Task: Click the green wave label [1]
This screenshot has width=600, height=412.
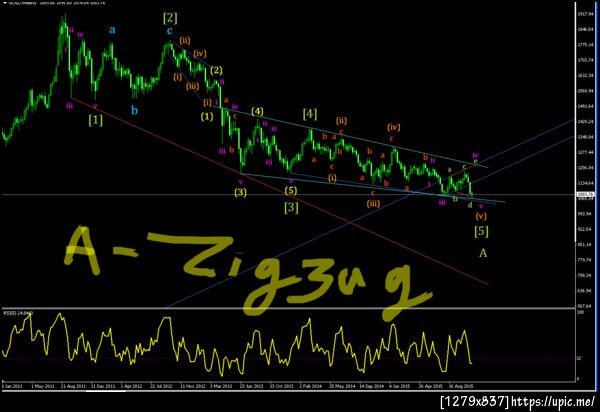Action: coord(95,120)
